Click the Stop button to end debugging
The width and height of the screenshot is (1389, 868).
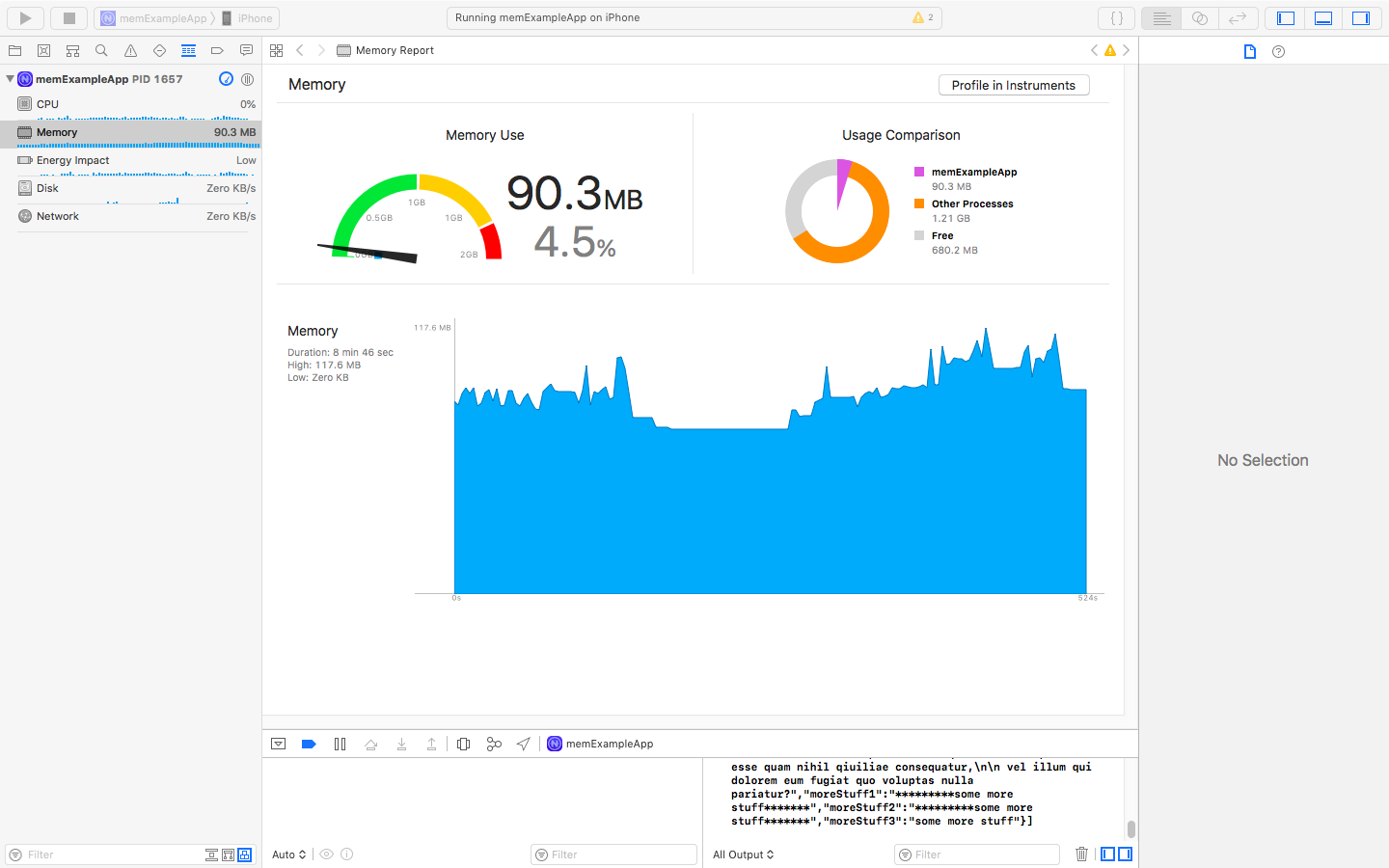(68, 17)
